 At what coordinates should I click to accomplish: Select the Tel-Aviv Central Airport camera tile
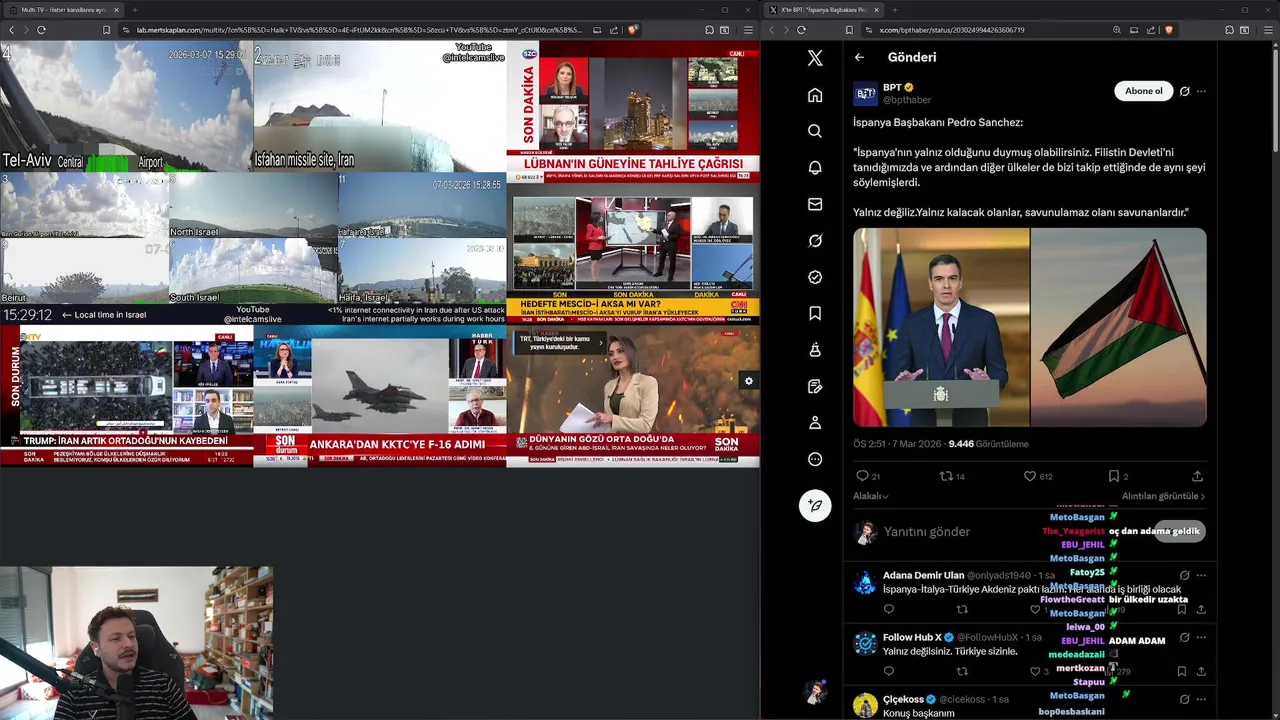click(x=126, y=106)
